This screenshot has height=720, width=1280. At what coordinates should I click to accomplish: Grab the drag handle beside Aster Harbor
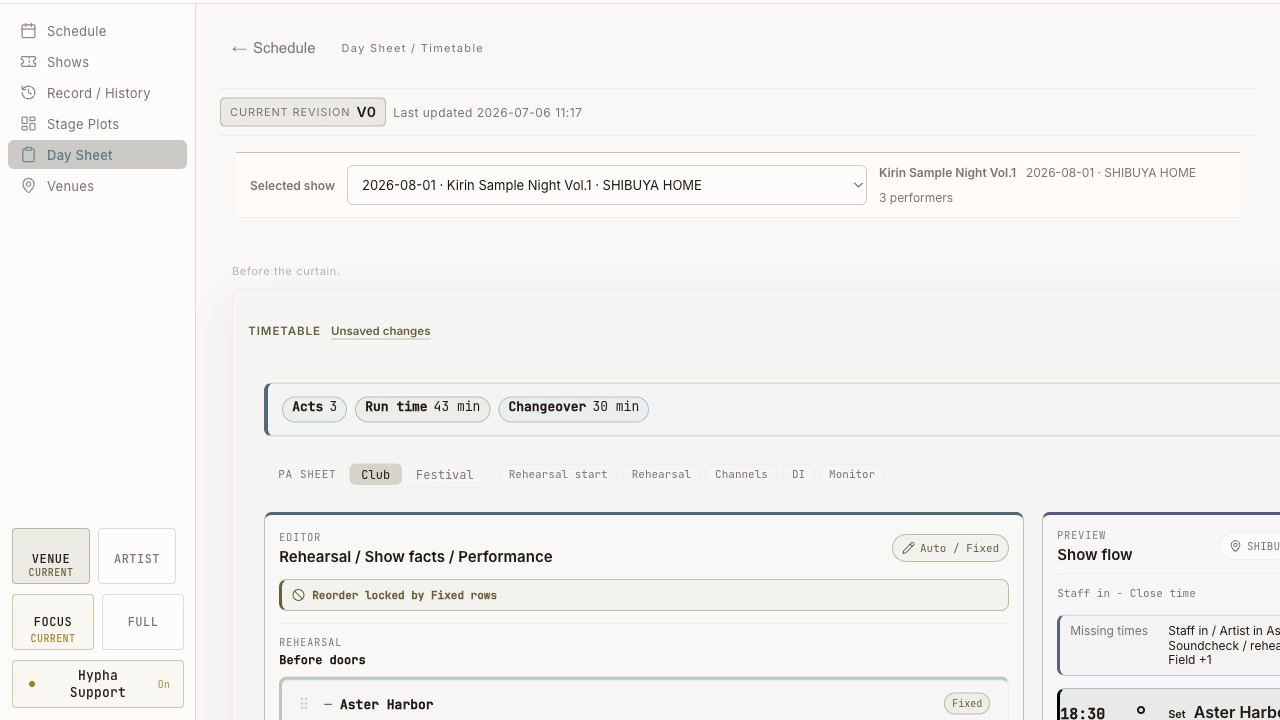pyautogui.click(x=304, y=704)
